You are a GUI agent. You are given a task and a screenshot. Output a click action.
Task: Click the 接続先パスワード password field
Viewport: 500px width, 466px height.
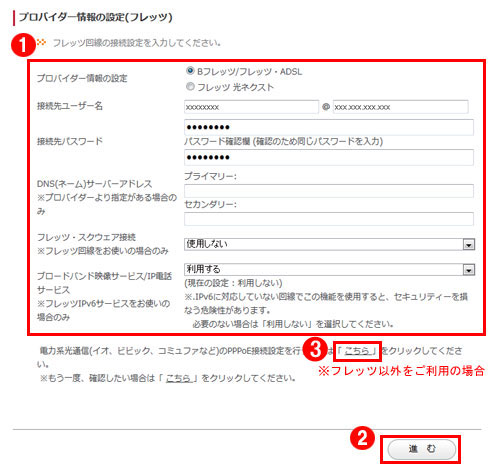329,127
